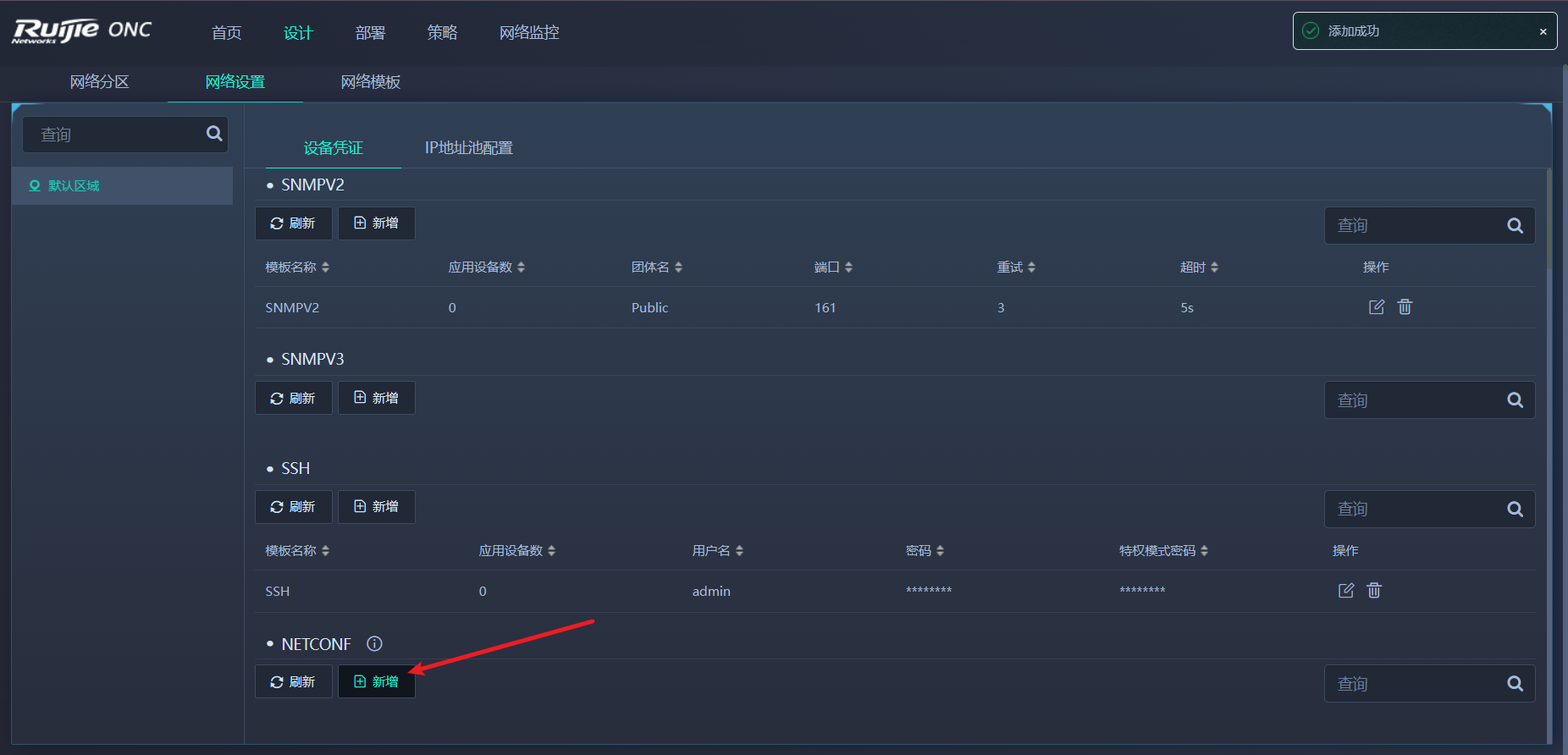Edit the SSH template row
Image resolution: width=1568 pixels, height=755 pixels.
(1346, 590)
